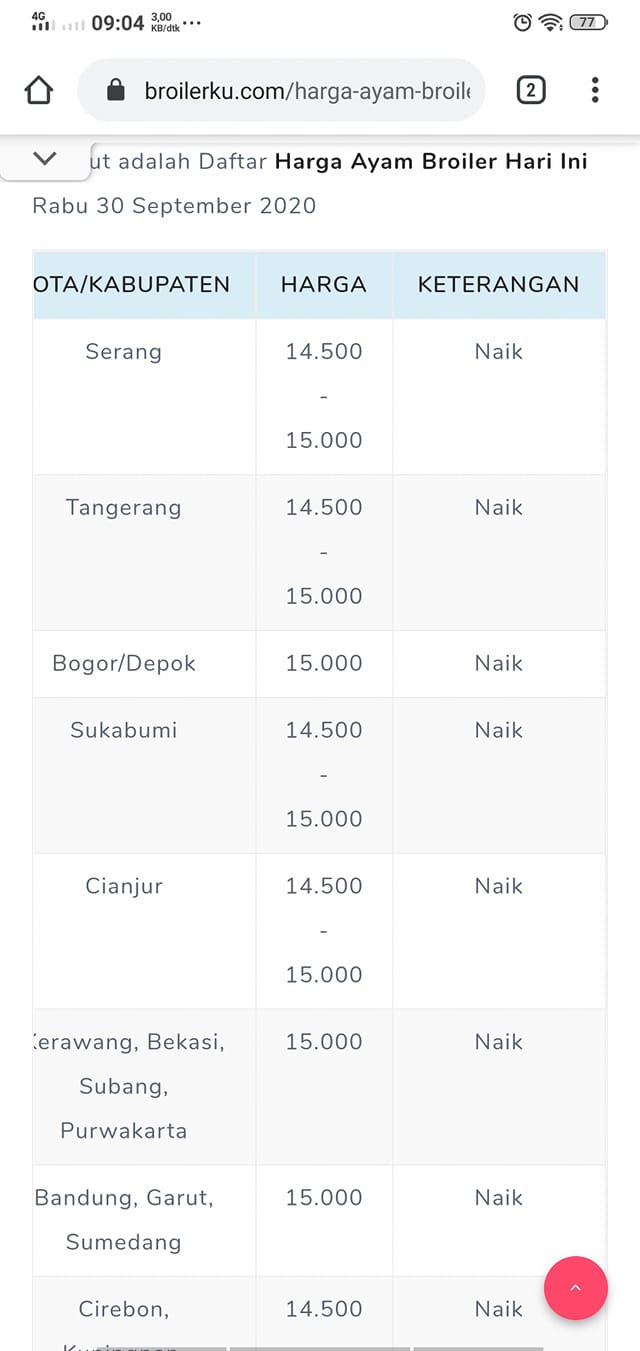Tap the alarm icon in the status bar
The height and width of the screenshot is (1351, 640).
[x=522, y=22]
